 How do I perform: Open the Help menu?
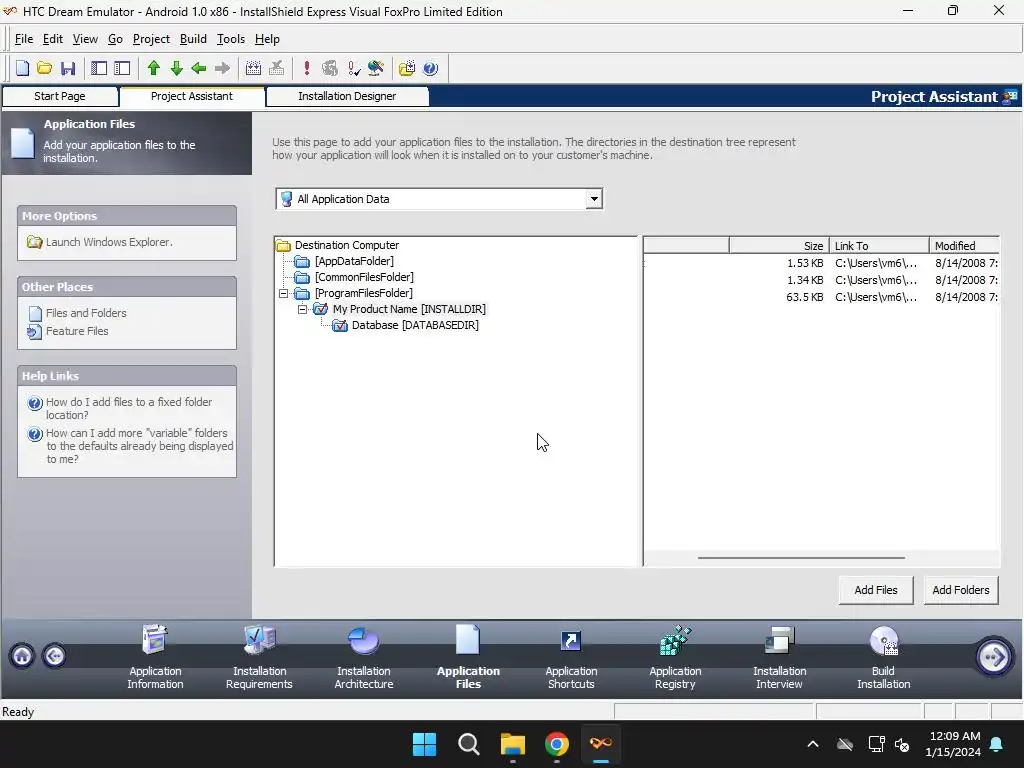click(x=267, y=39)
